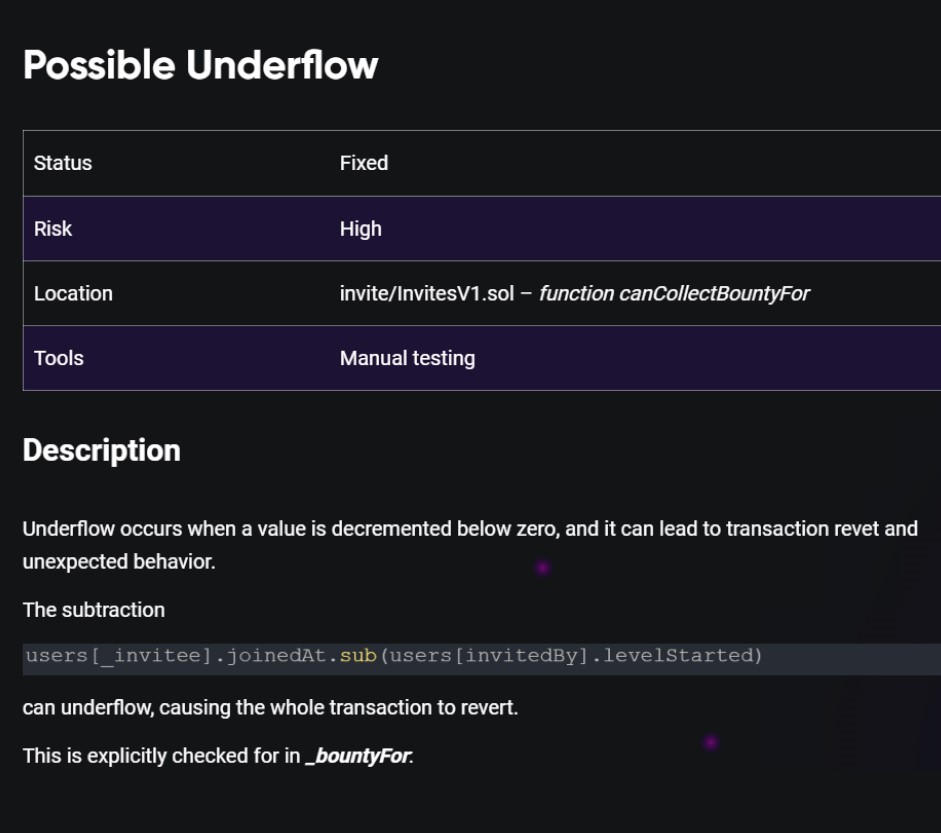Click the invite/InvitesV1.sol file path

pyautogui.click(x=427, y=293)
